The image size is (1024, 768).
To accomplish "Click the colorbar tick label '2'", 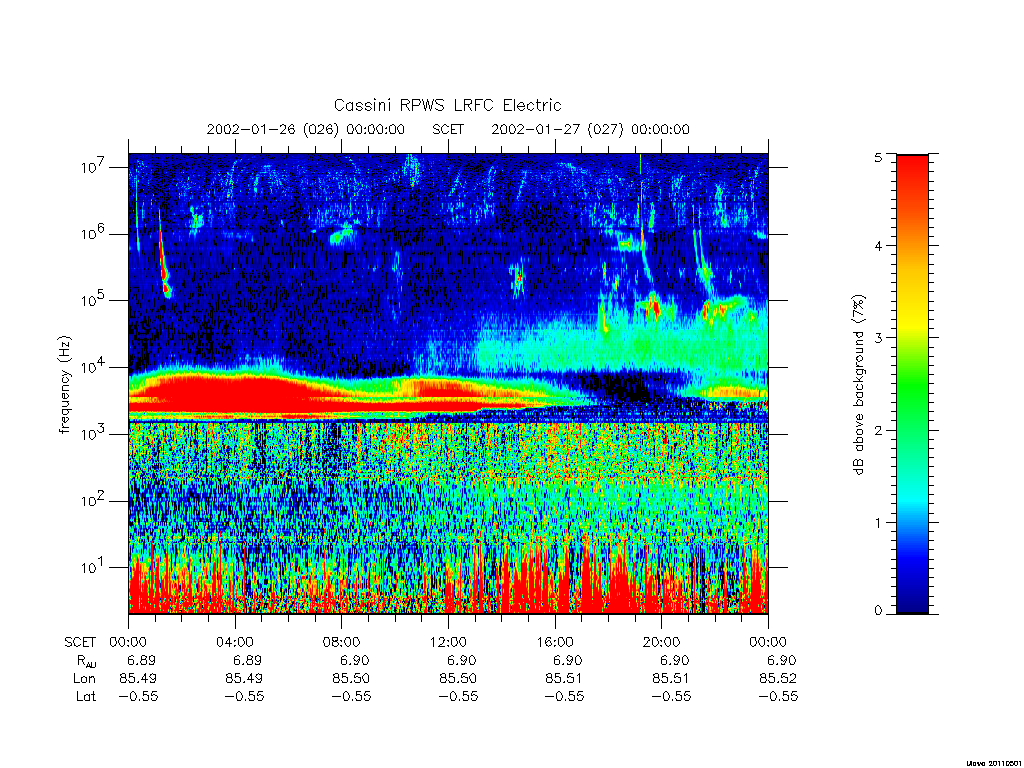I will 878,430.
